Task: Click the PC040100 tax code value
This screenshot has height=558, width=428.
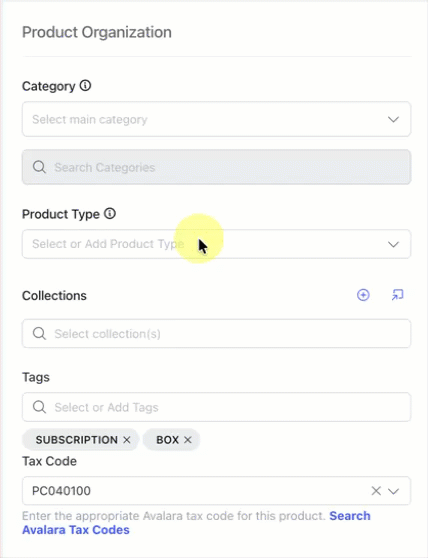Action: click(x=61, y=491)
